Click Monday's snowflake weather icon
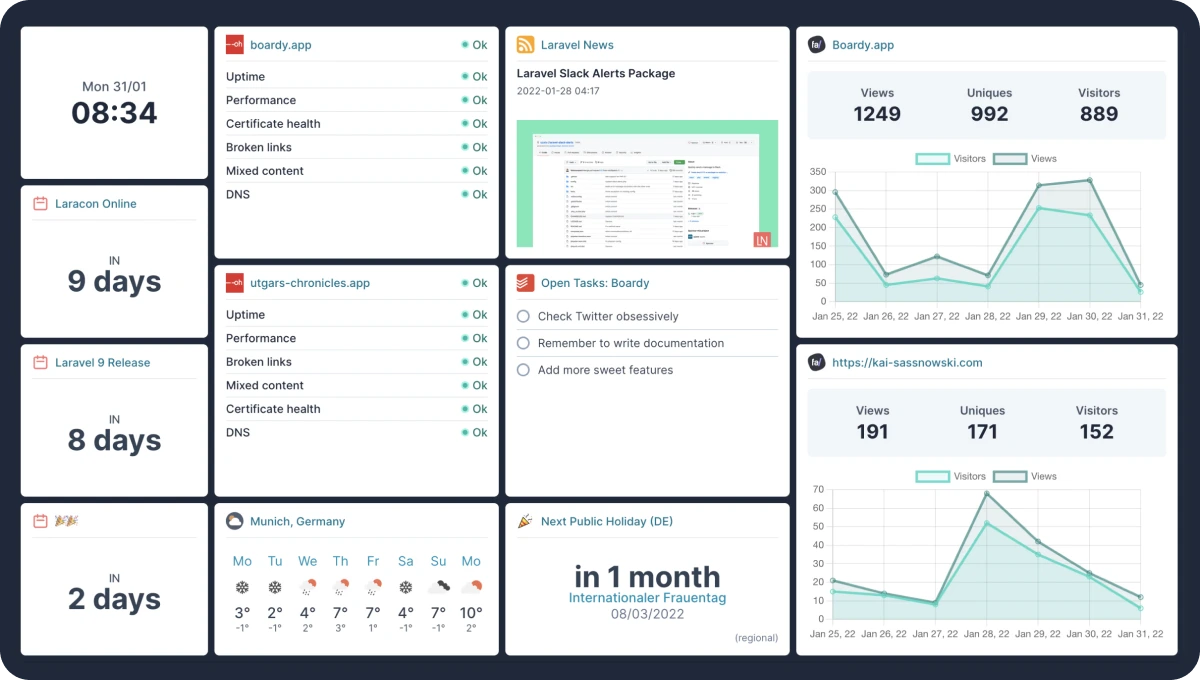 [242, 588]
